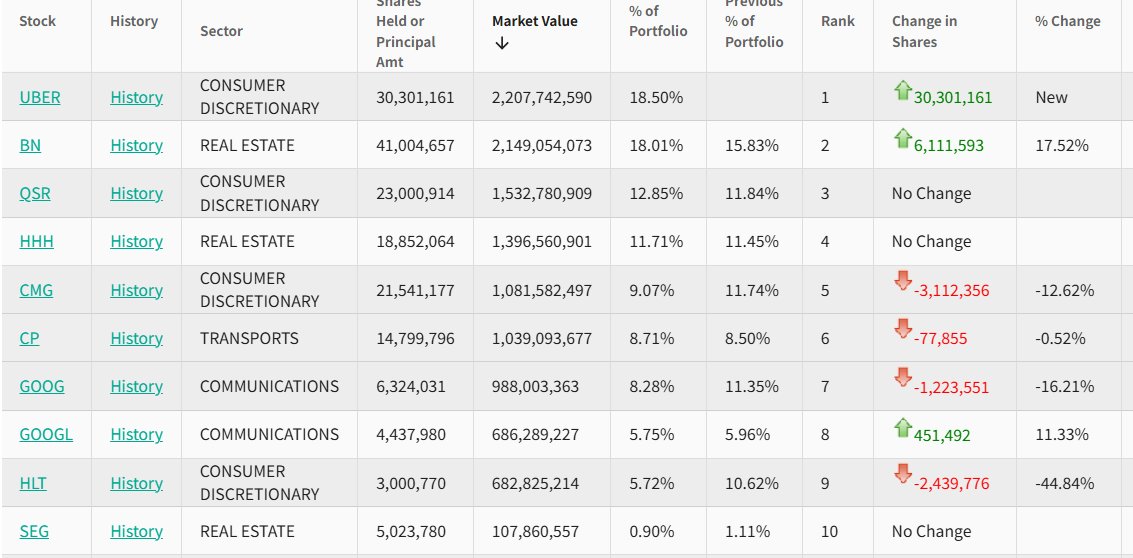Click the red down arrow in CMG row
Viewport: 1133px width, 558px height.
(x=903, y=283)
